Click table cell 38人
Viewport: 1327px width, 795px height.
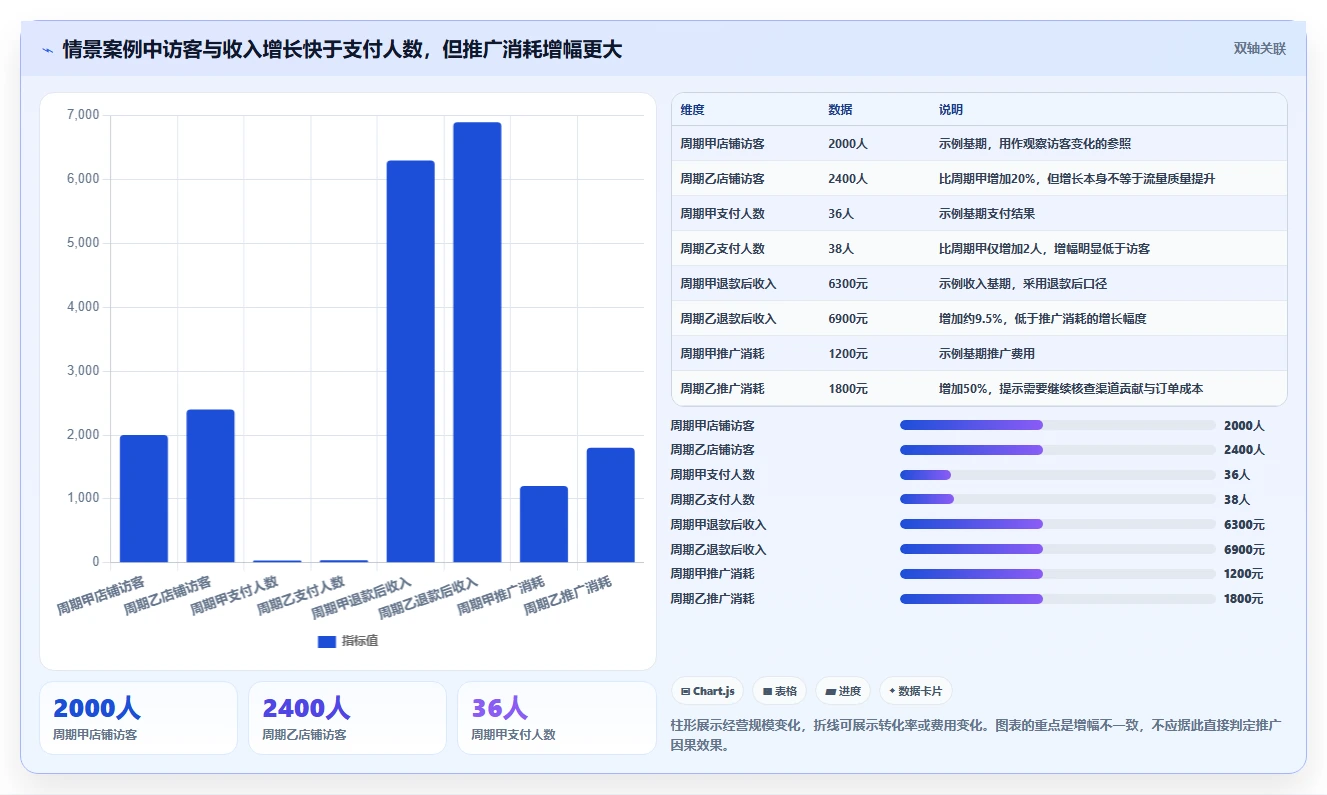click(x=841, y=249)
